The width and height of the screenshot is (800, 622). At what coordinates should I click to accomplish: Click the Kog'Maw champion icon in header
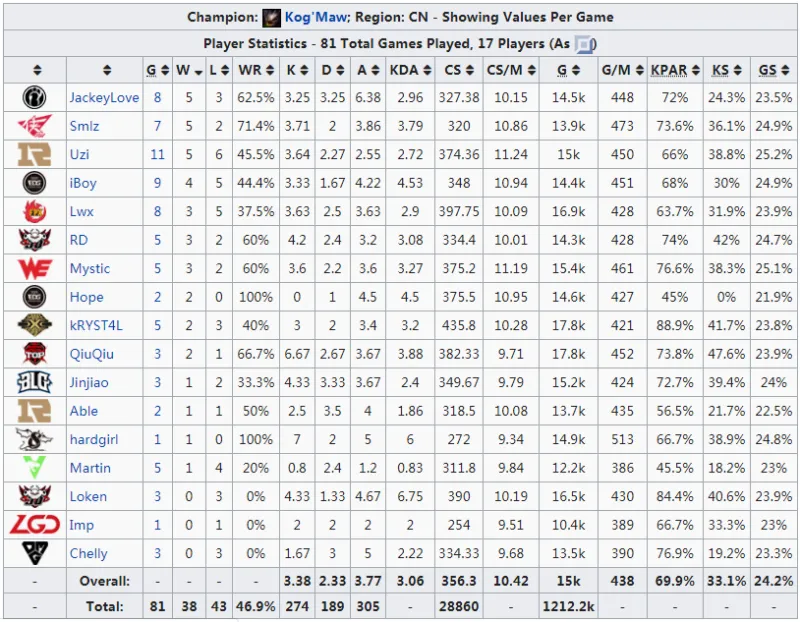pos(273,17)
